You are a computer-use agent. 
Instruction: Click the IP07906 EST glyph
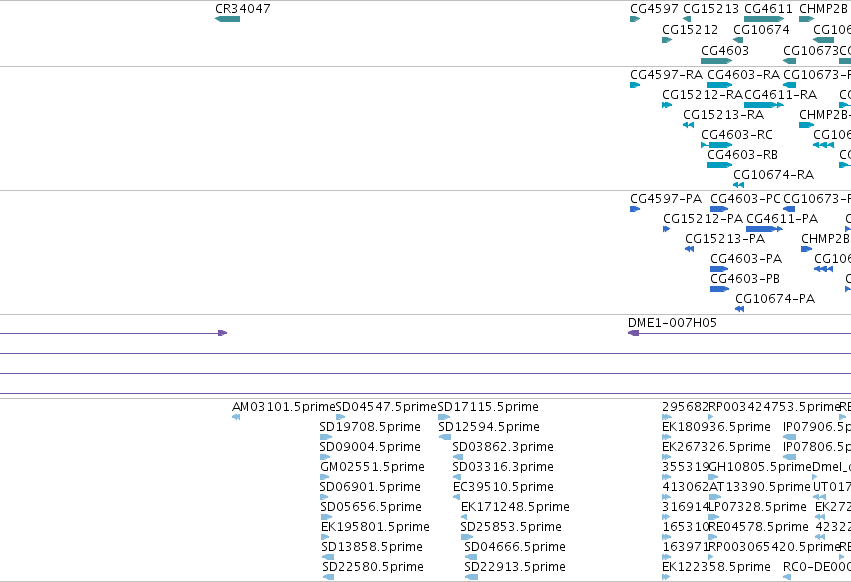790,437
